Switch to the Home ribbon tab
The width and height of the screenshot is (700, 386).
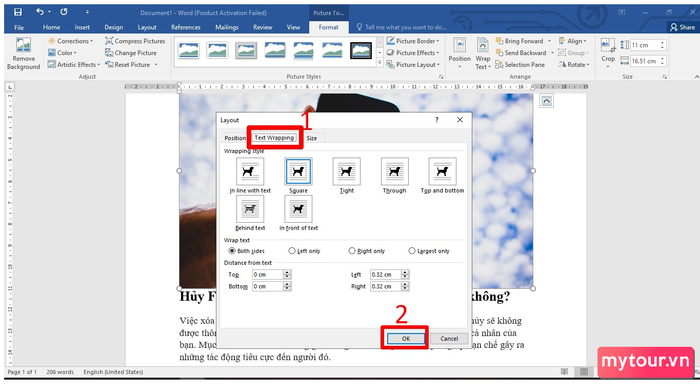pos(51,27)
